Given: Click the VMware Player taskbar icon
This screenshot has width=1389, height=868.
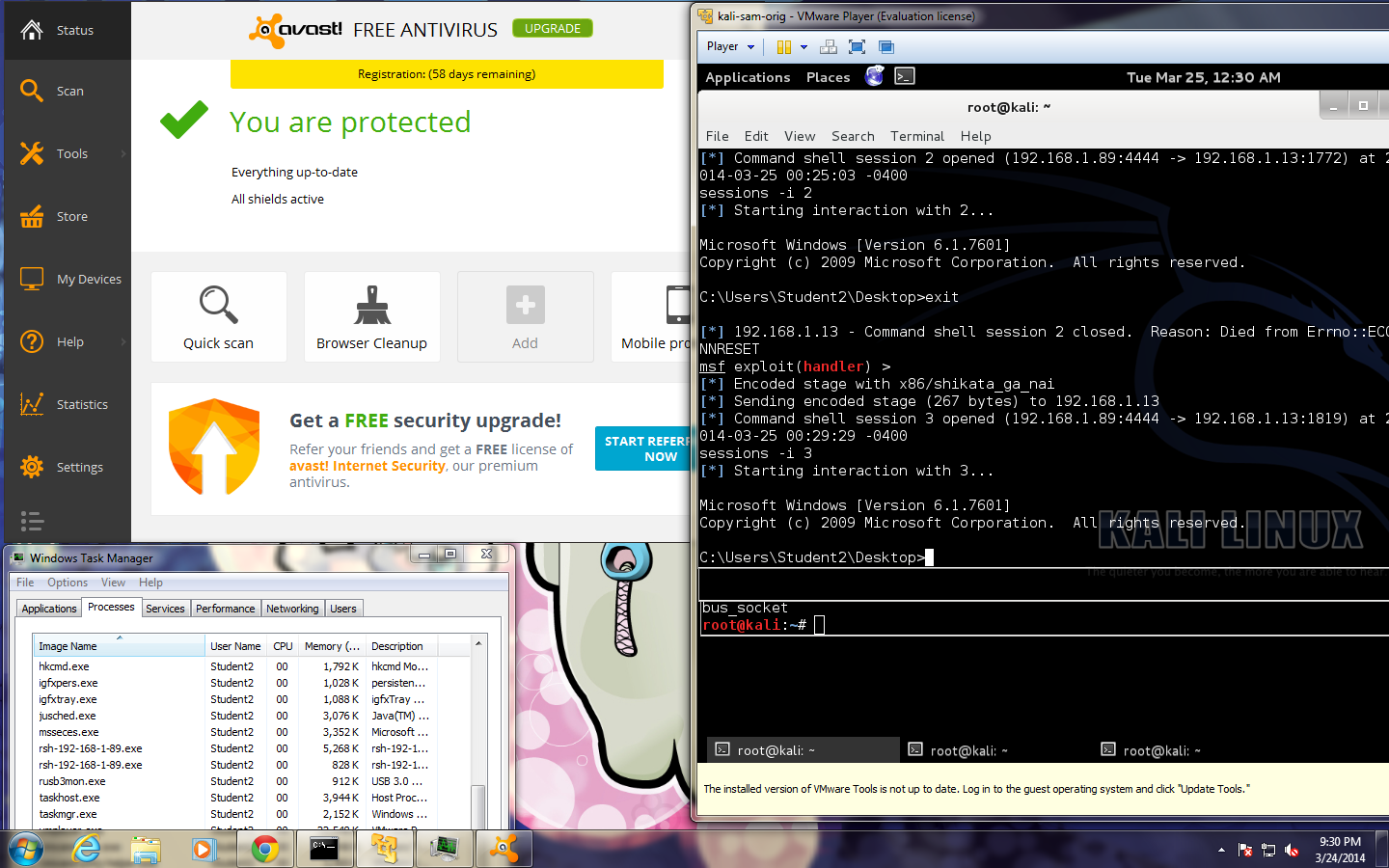Looking at the screenshot, I should [384, 849].
